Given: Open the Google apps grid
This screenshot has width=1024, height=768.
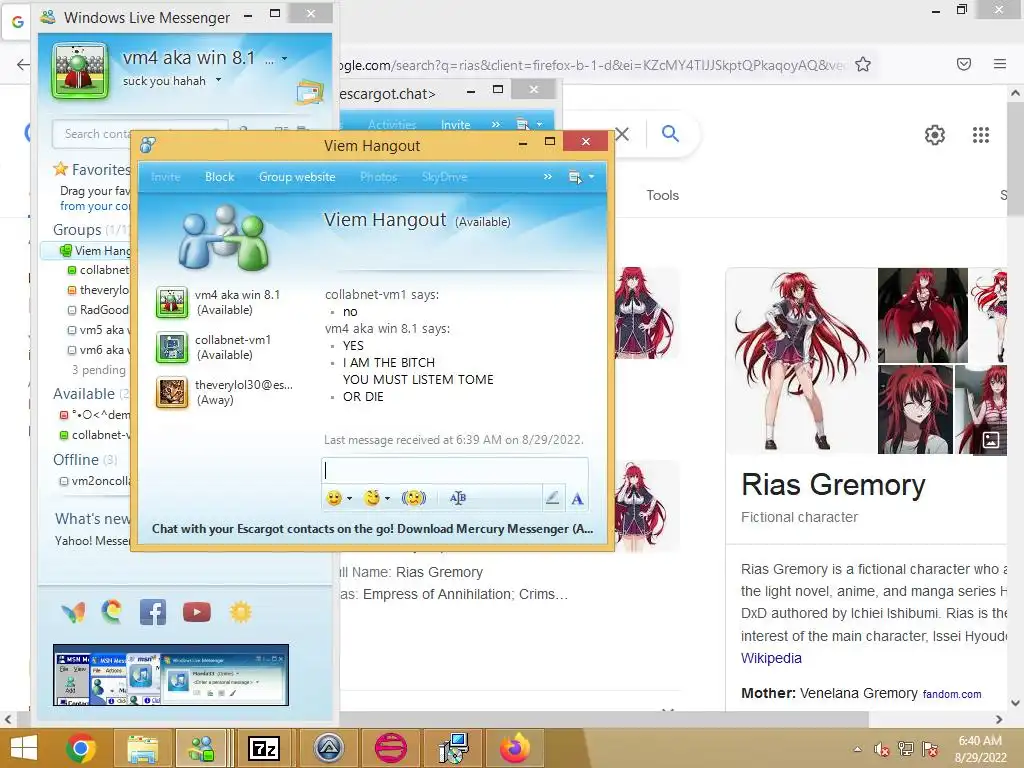Looking at the screenshot, I should [981, 135].
